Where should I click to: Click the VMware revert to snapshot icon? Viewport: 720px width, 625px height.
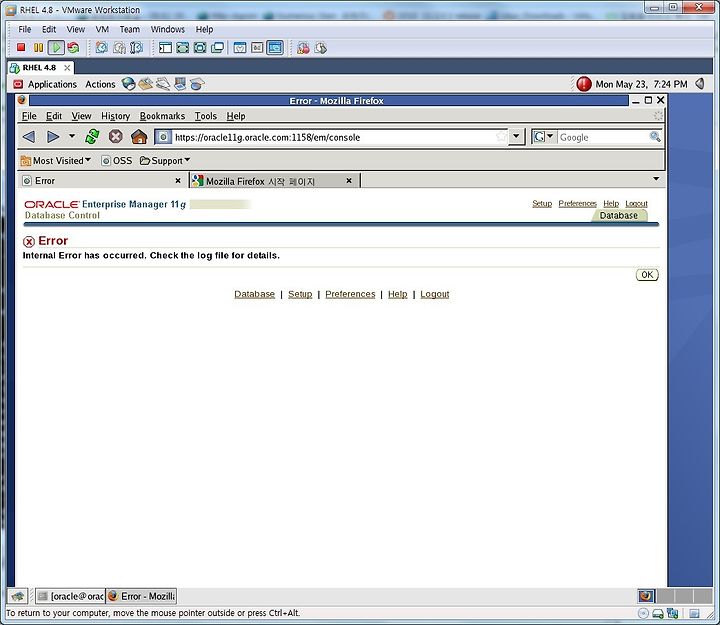tap(119, 47)
